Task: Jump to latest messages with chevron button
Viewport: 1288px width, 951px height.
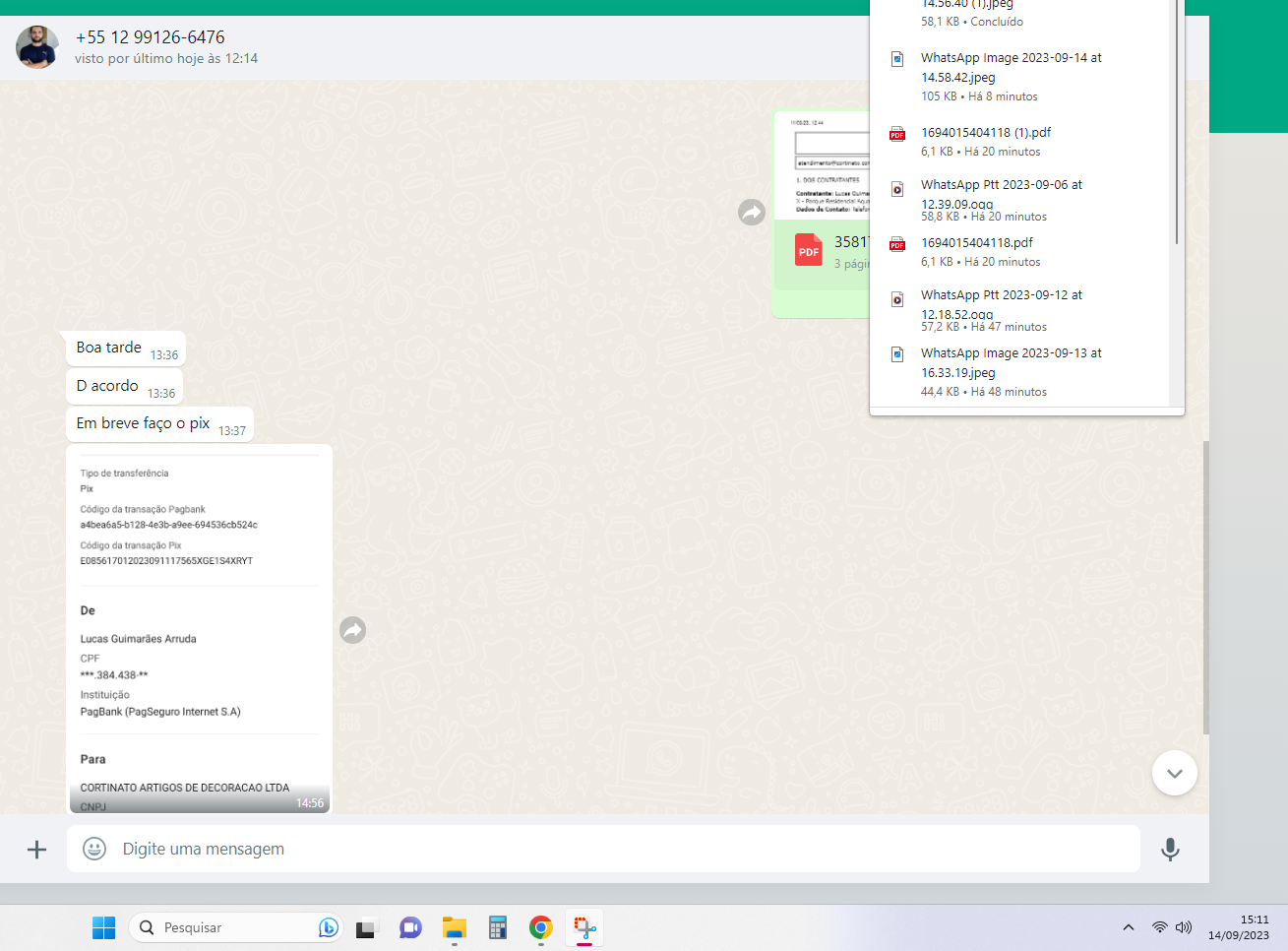Action: pyautogui.click(x=1175, y=773)
